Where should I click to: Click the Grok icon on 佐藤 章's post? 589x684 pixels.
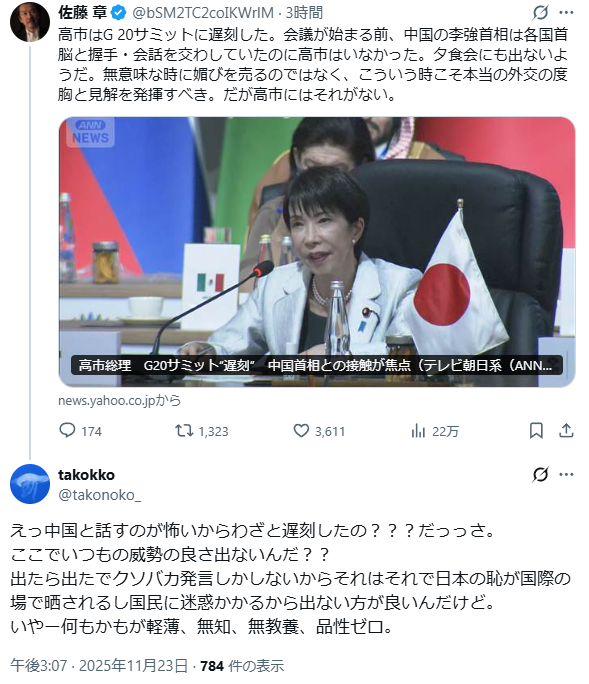click(540, 13)
